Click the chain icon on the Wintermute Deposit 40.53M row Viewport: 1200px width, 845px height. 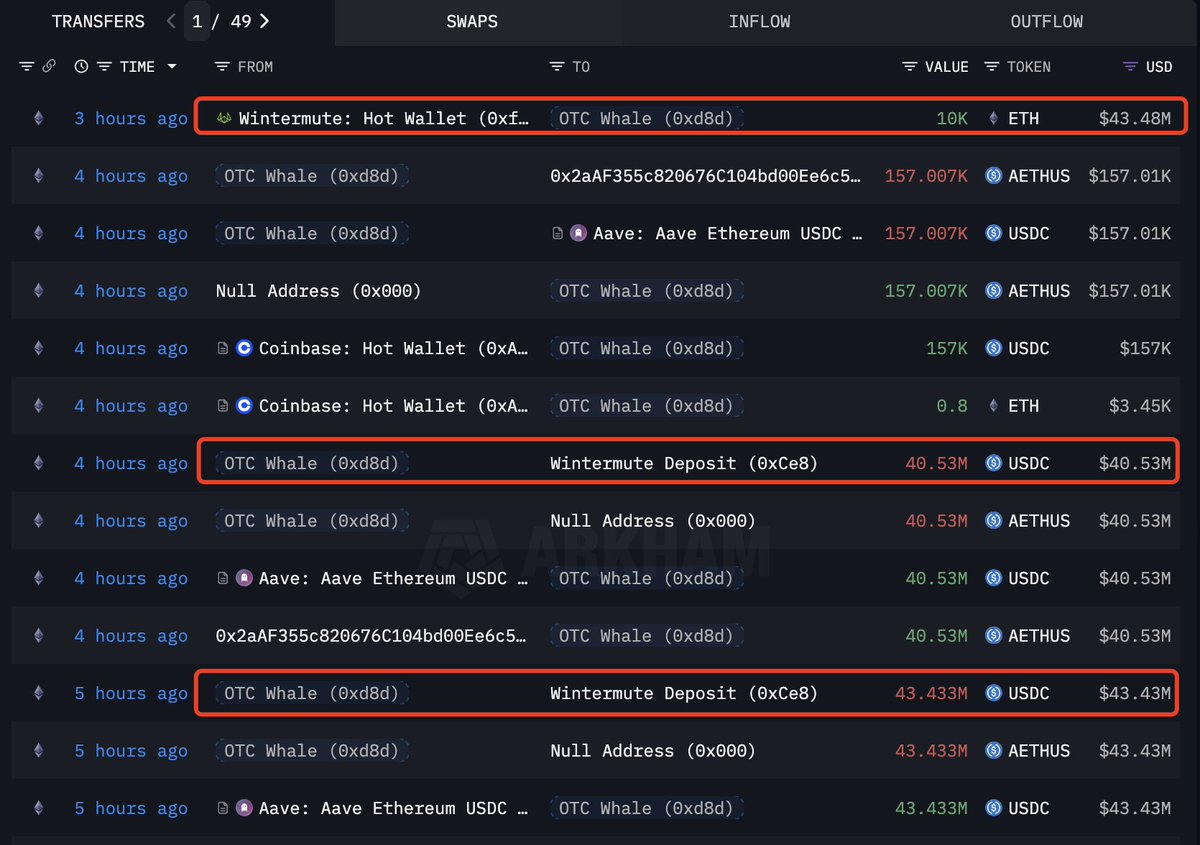click(39, 463)
